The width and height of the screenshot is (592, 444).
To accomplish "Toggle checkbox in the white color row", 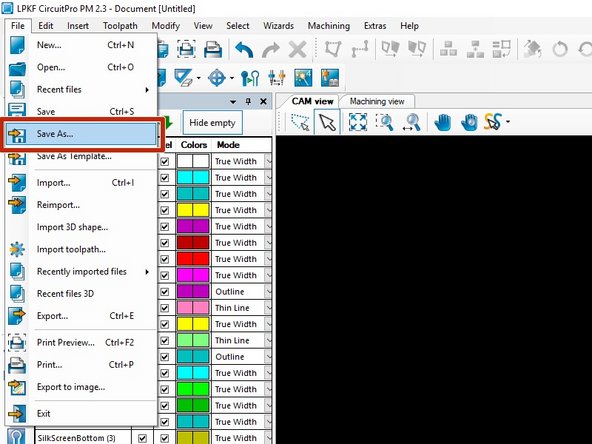I will click(x=165, y=162).
